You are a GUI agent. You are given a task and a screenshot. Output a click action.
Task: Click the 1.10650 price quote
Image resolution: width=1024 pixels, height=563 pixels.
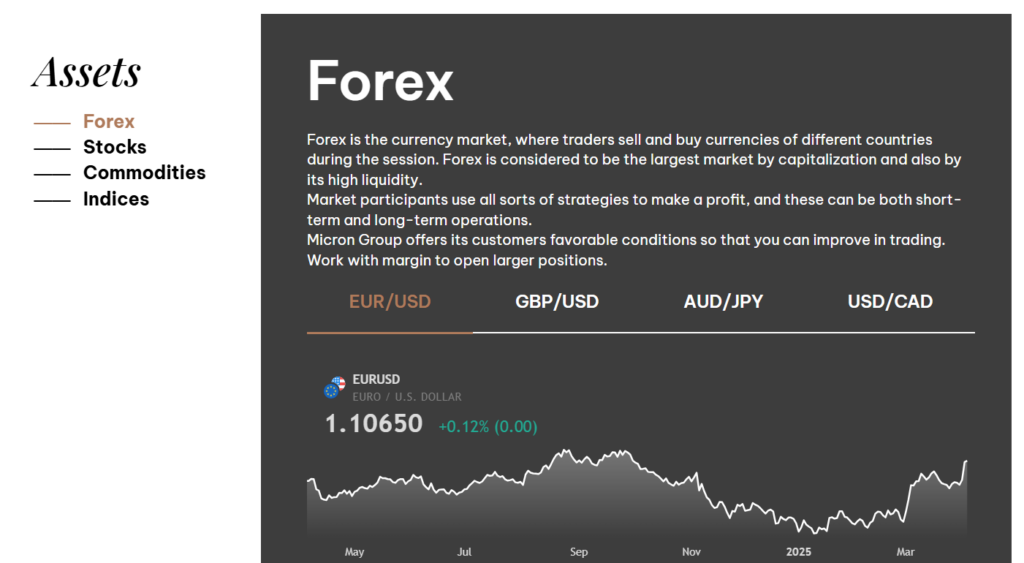374,424
